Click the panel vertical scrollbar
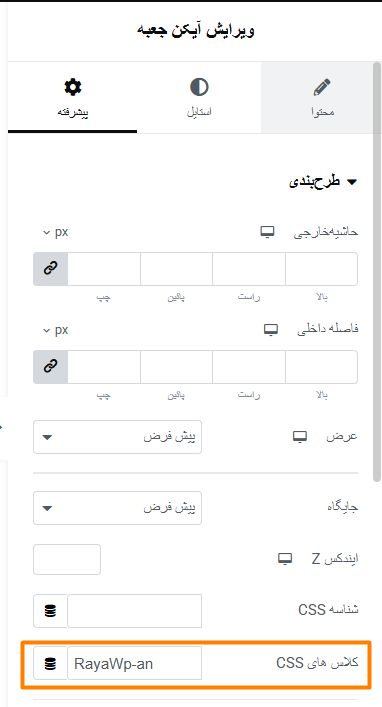 [377, 272]
